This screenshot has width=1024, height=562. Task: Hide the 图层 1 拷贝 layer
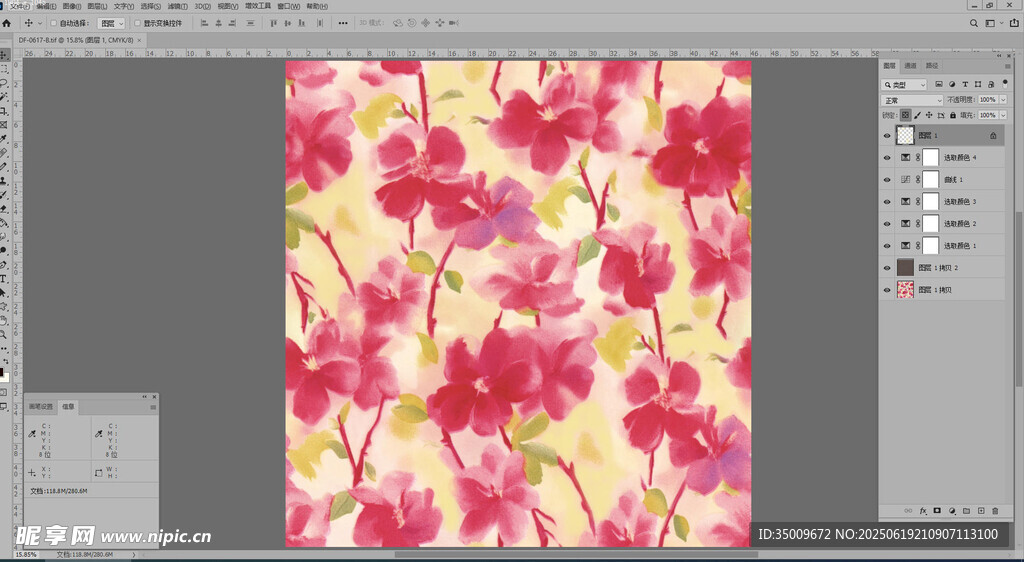(x=887, y=290)
